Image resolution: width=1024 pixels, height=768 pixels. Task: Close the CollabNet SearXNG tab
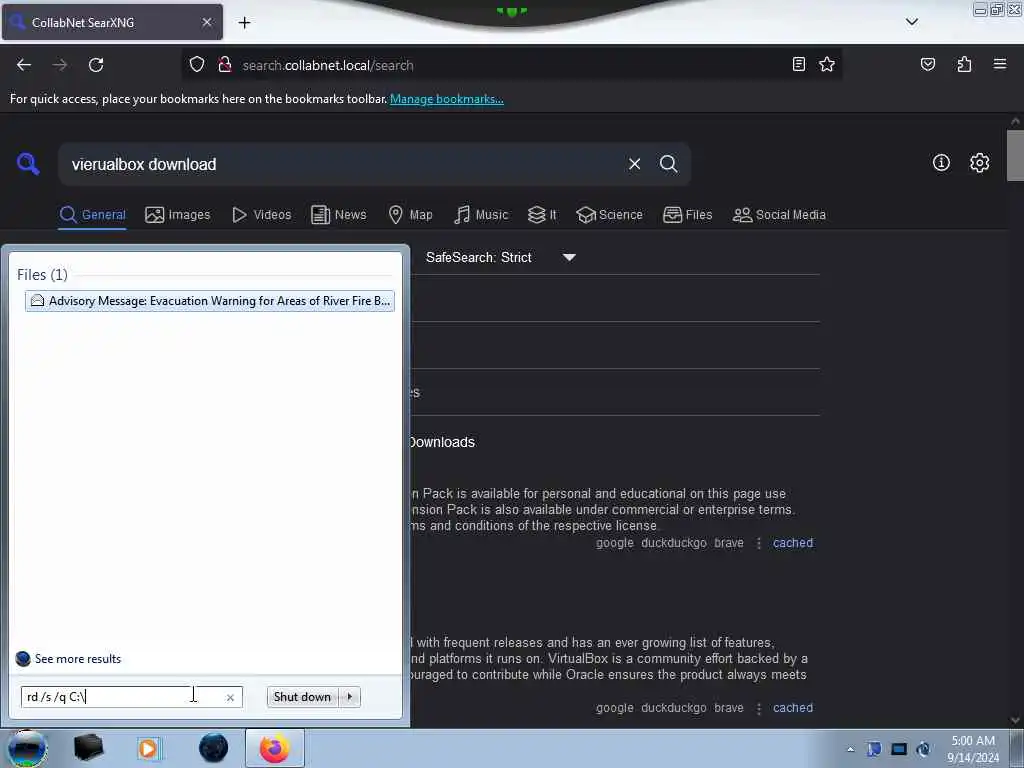pos(206,22)
